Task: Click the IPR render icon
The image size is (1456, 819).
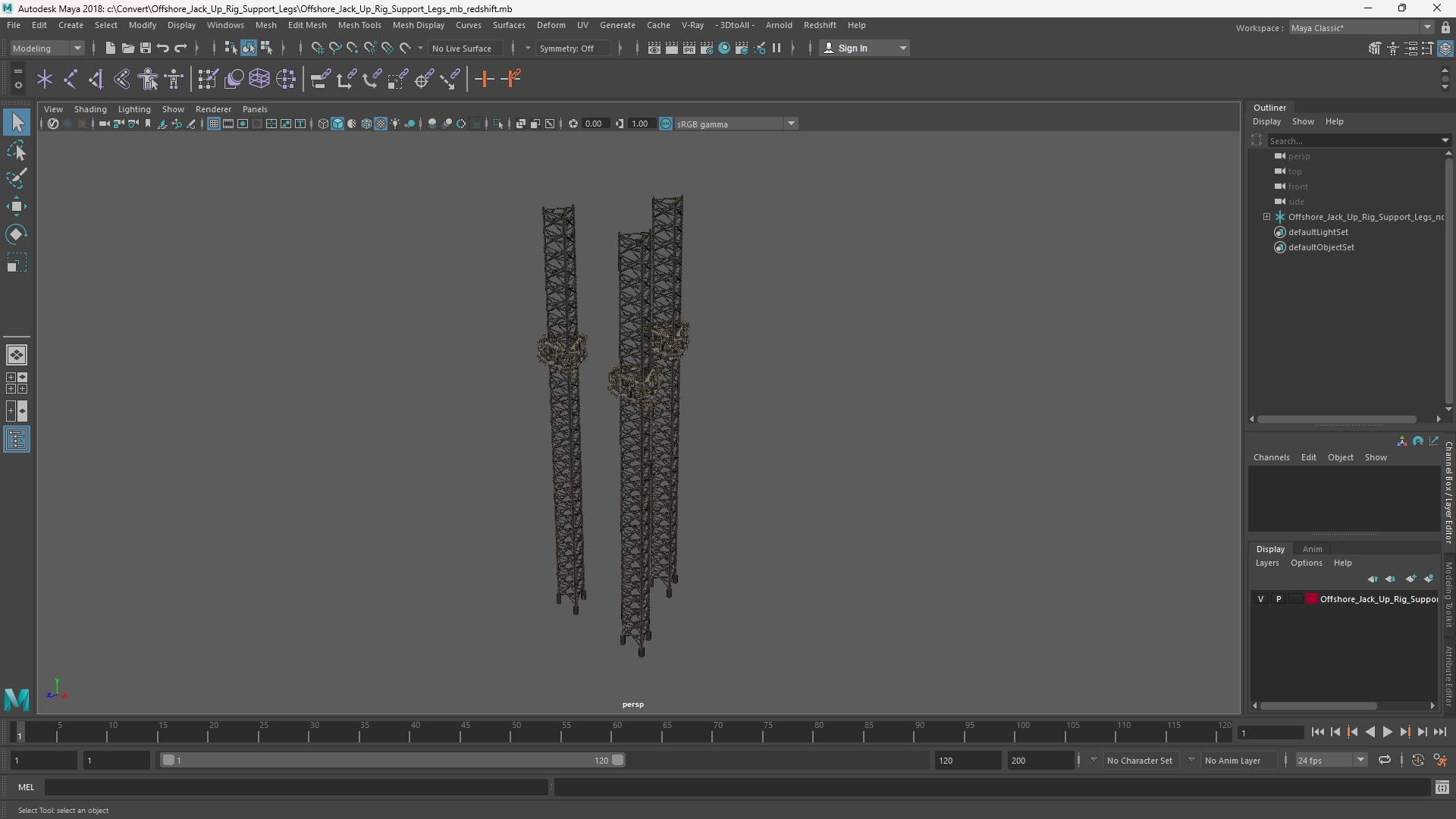Action: tap(689, 48)
